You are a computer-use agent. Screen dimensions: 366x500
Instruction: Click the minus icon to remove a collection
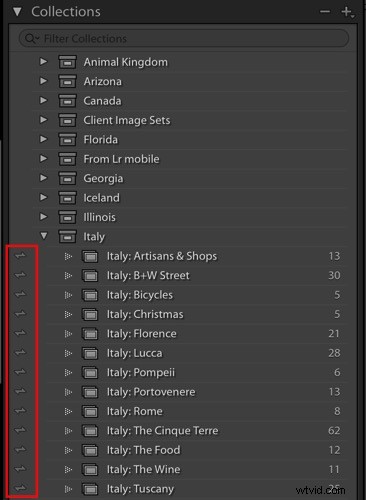[x=325, y=12]
